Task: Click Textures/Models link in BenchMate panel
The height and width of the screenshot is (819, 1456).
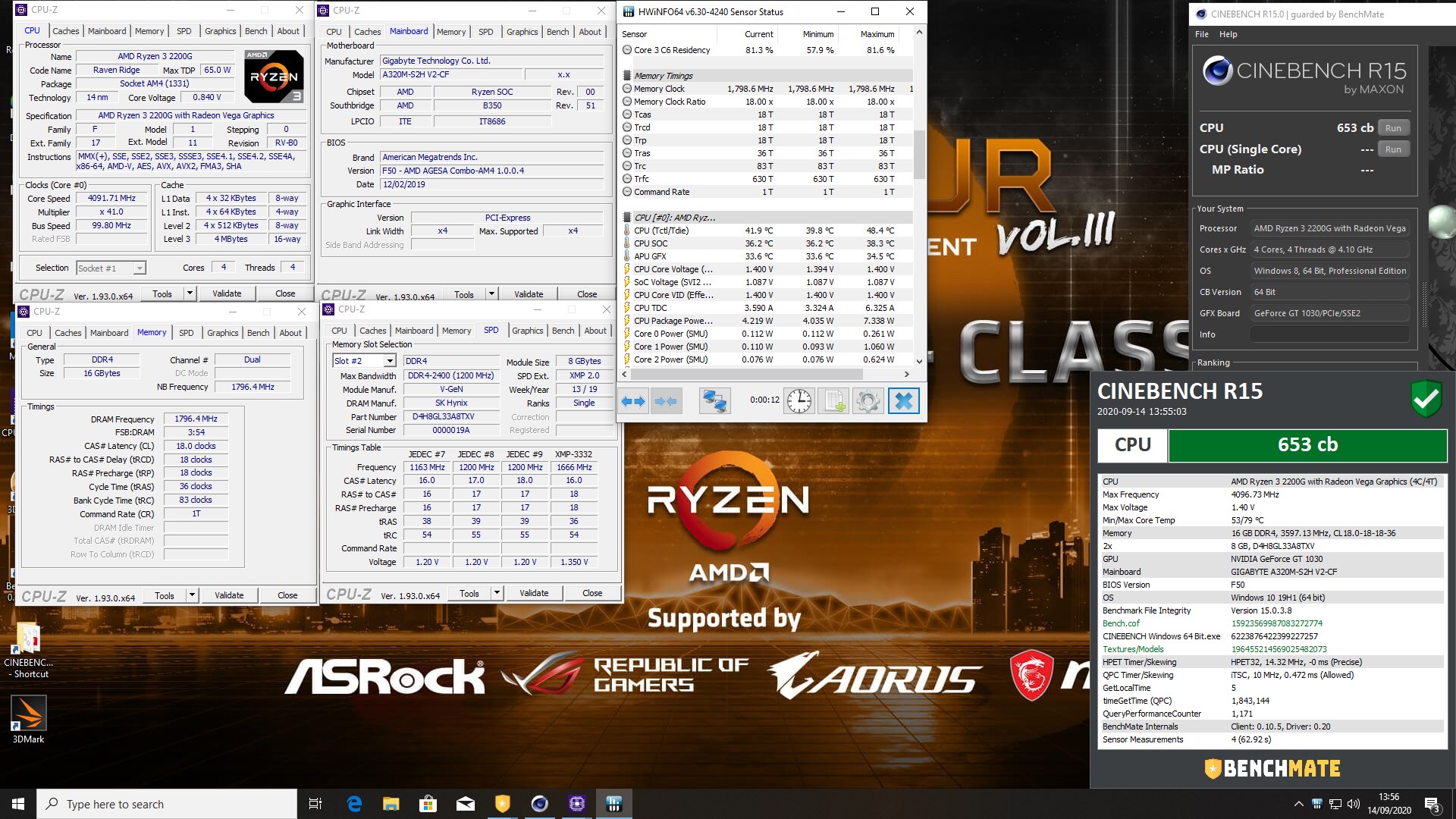Action: (x=1133, y=649)
